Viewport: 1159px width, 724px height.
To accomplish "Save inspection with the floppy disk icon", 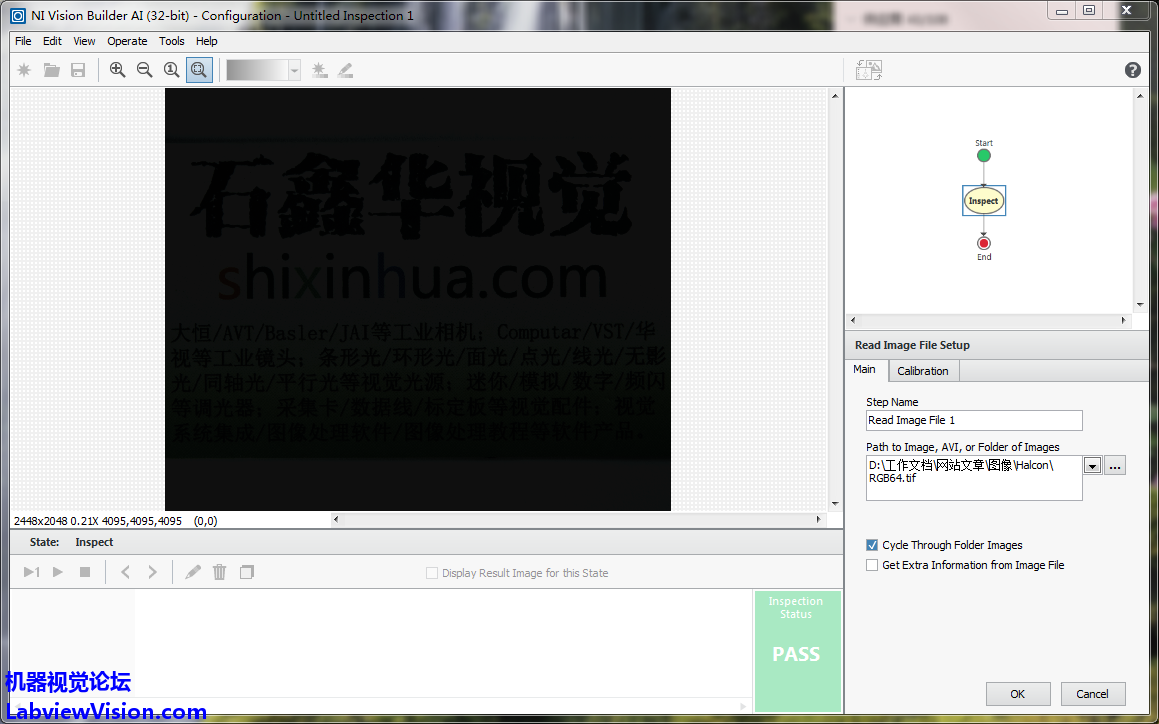I will click(78, 70).
